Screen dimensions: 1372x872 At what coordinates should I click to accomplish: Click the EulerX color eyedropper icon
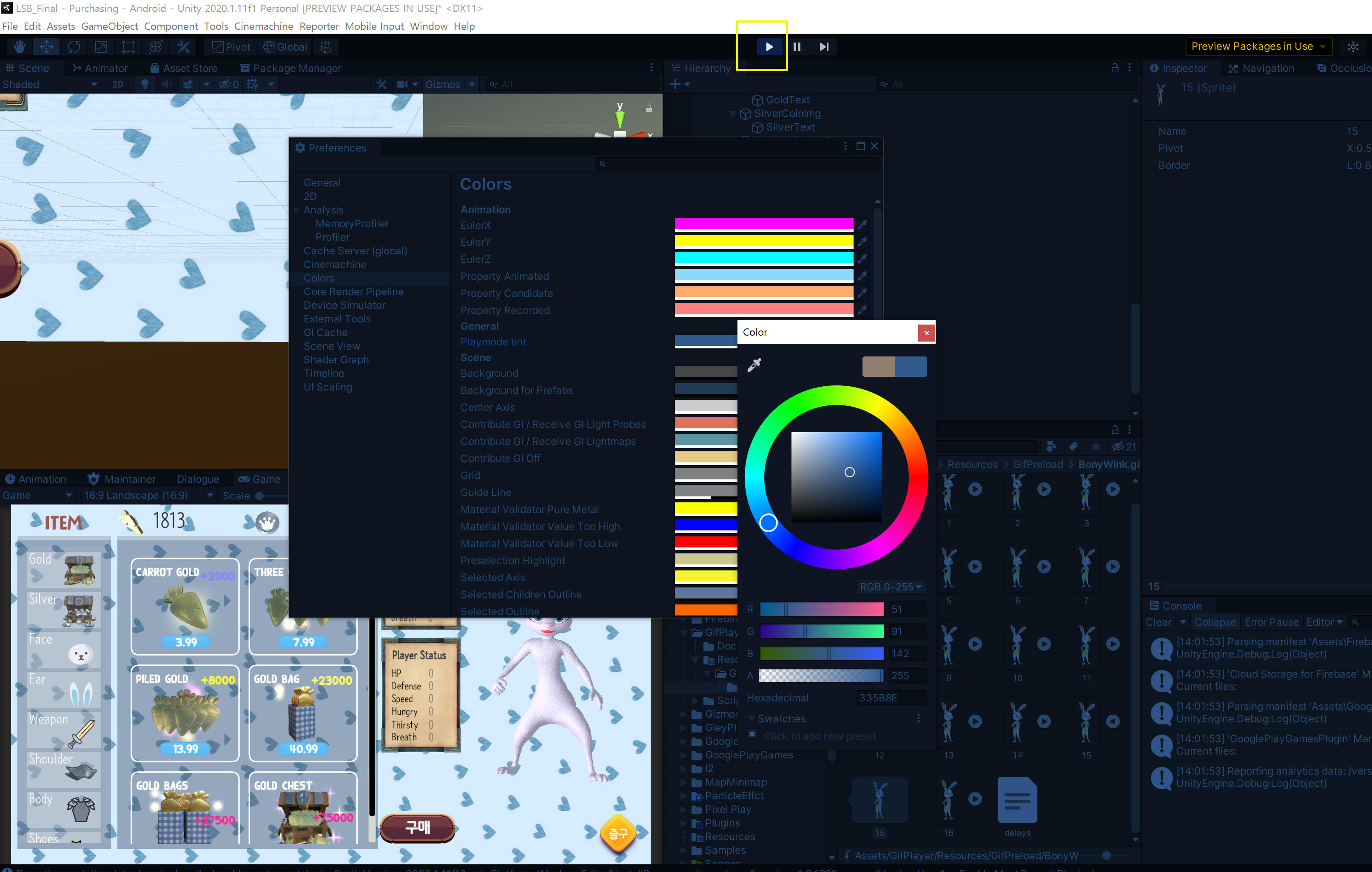pos(862,225)
